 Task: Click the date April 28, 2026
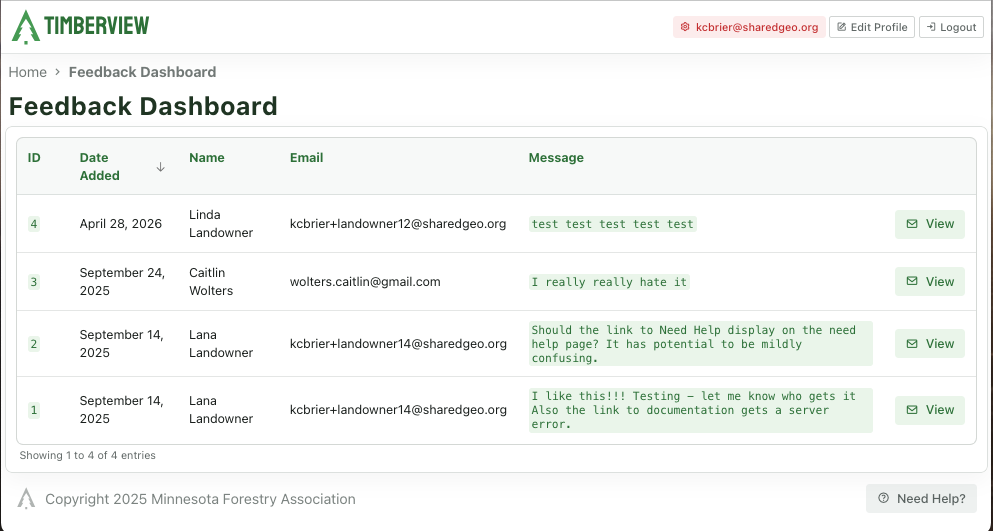pos(121,224)
